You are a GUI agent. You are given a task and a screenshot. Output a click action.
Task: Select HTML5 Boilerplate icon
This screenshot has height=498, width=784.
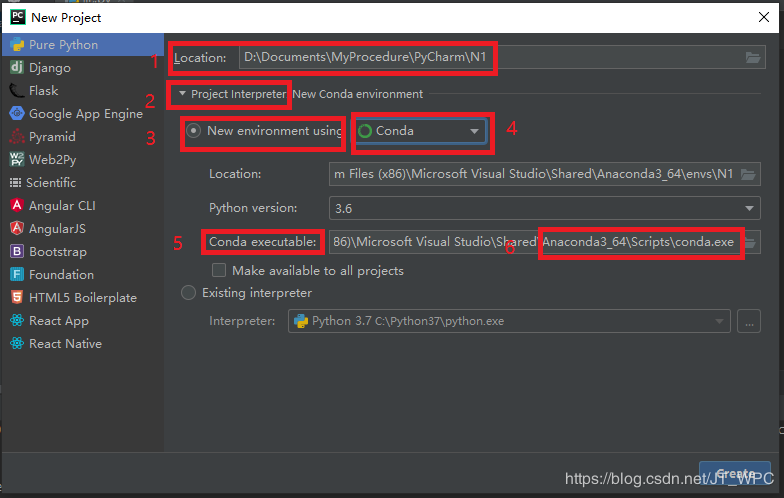17,298
